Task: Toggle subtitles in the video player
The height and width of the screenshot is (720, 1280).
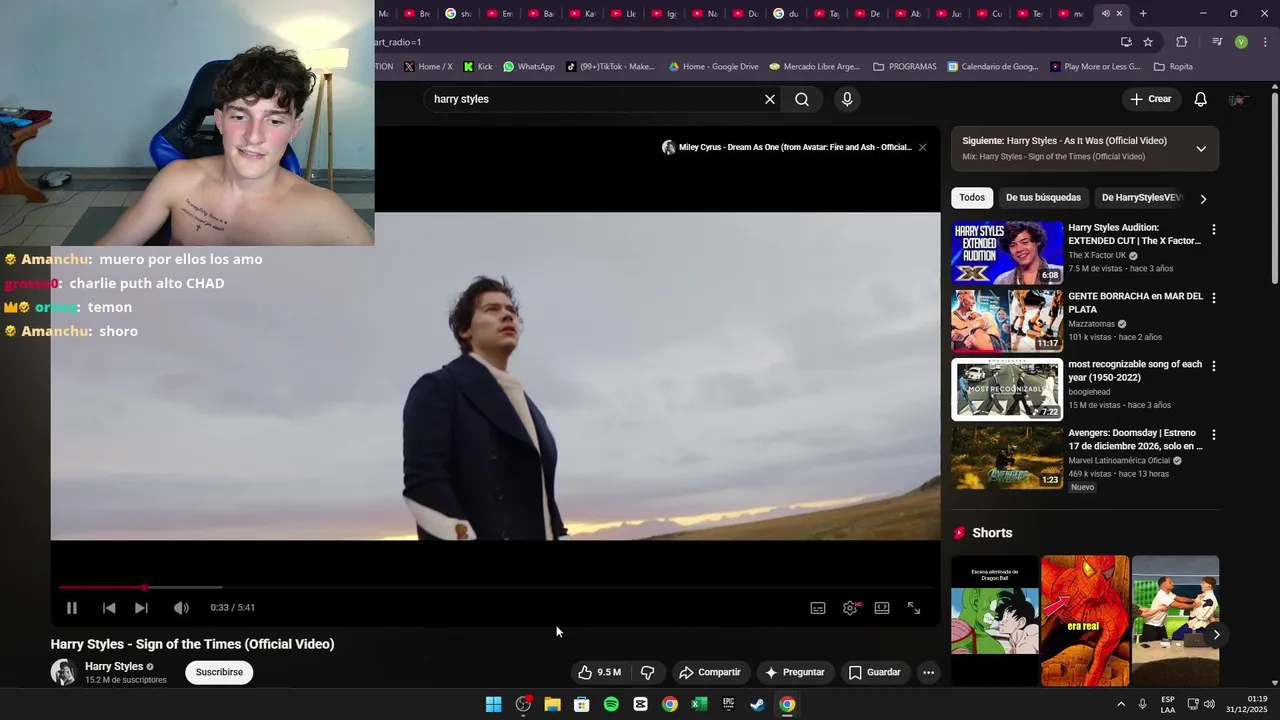Action: click(x=818, y=608)
